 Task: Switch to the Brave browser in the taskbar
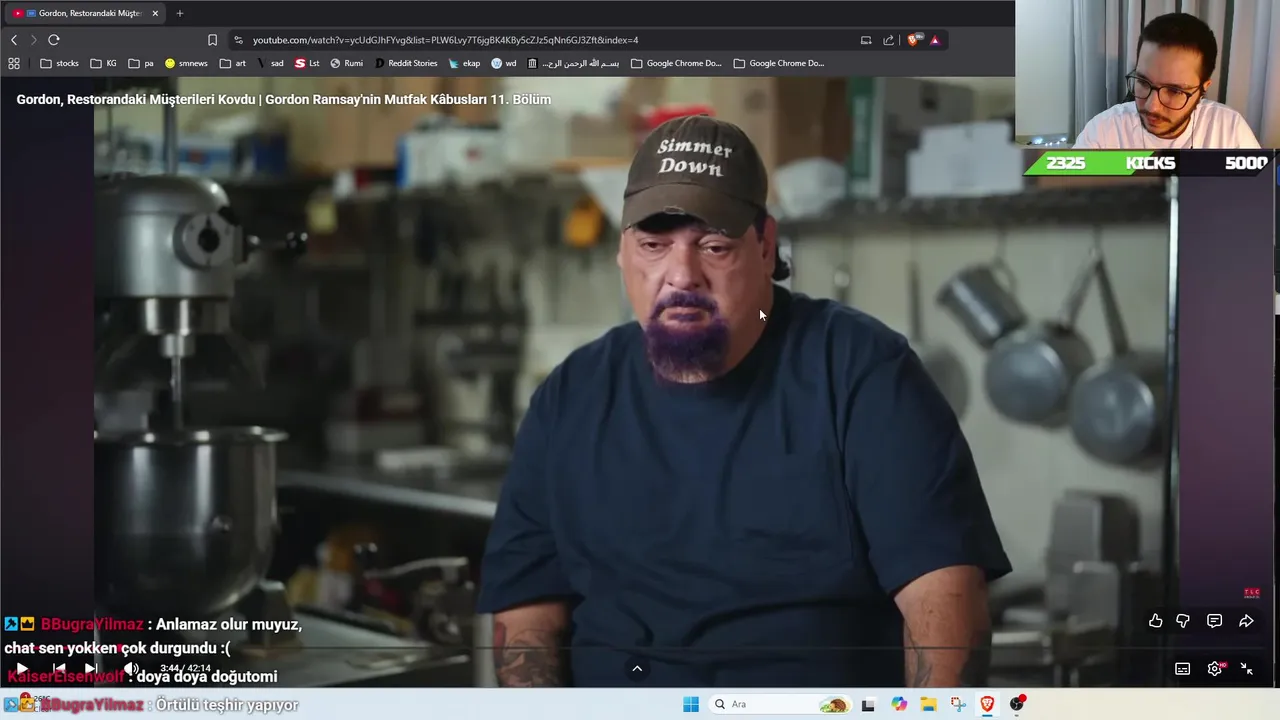point(987,704)
